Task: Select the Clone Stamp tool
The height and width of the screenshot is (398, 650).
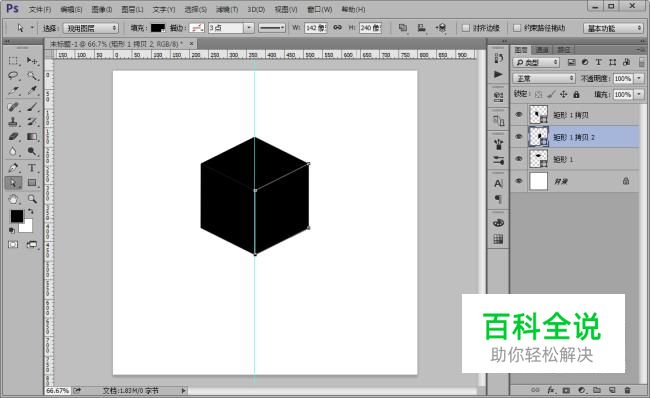Action: click(13, 122)
